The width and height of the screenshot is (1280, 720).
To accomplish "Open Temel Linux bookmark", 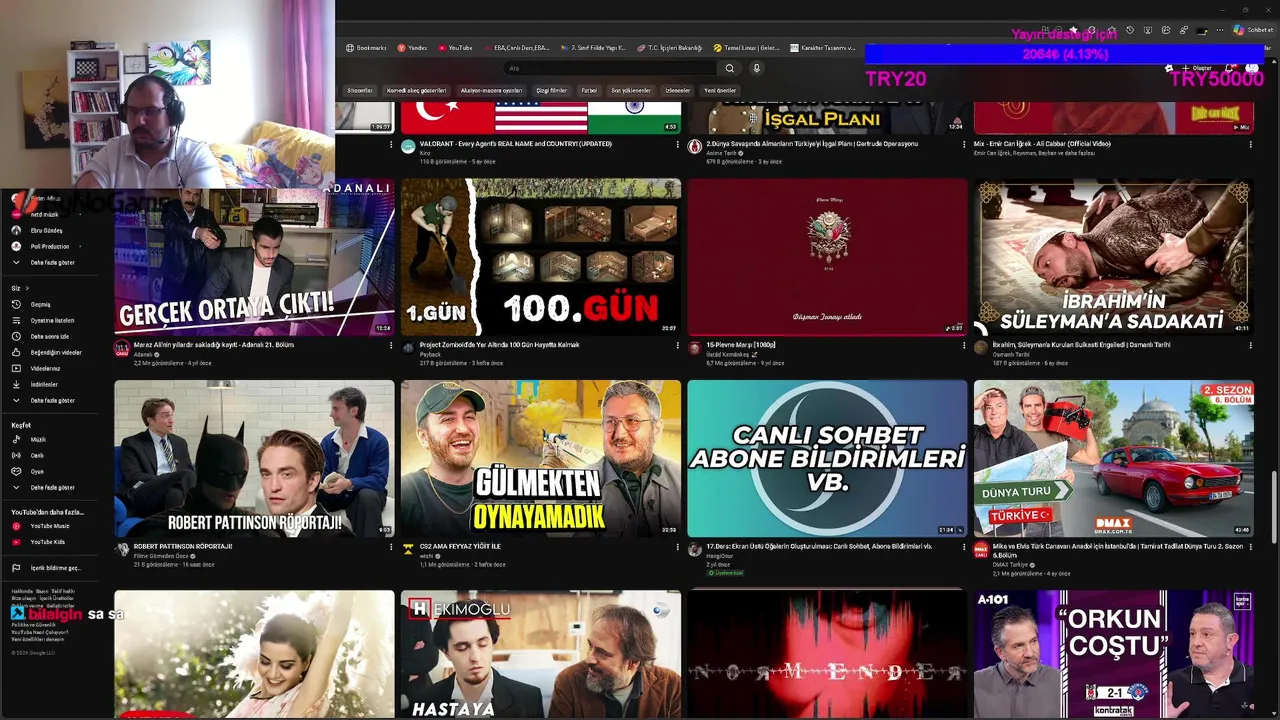I will click(x=746, y=48).
